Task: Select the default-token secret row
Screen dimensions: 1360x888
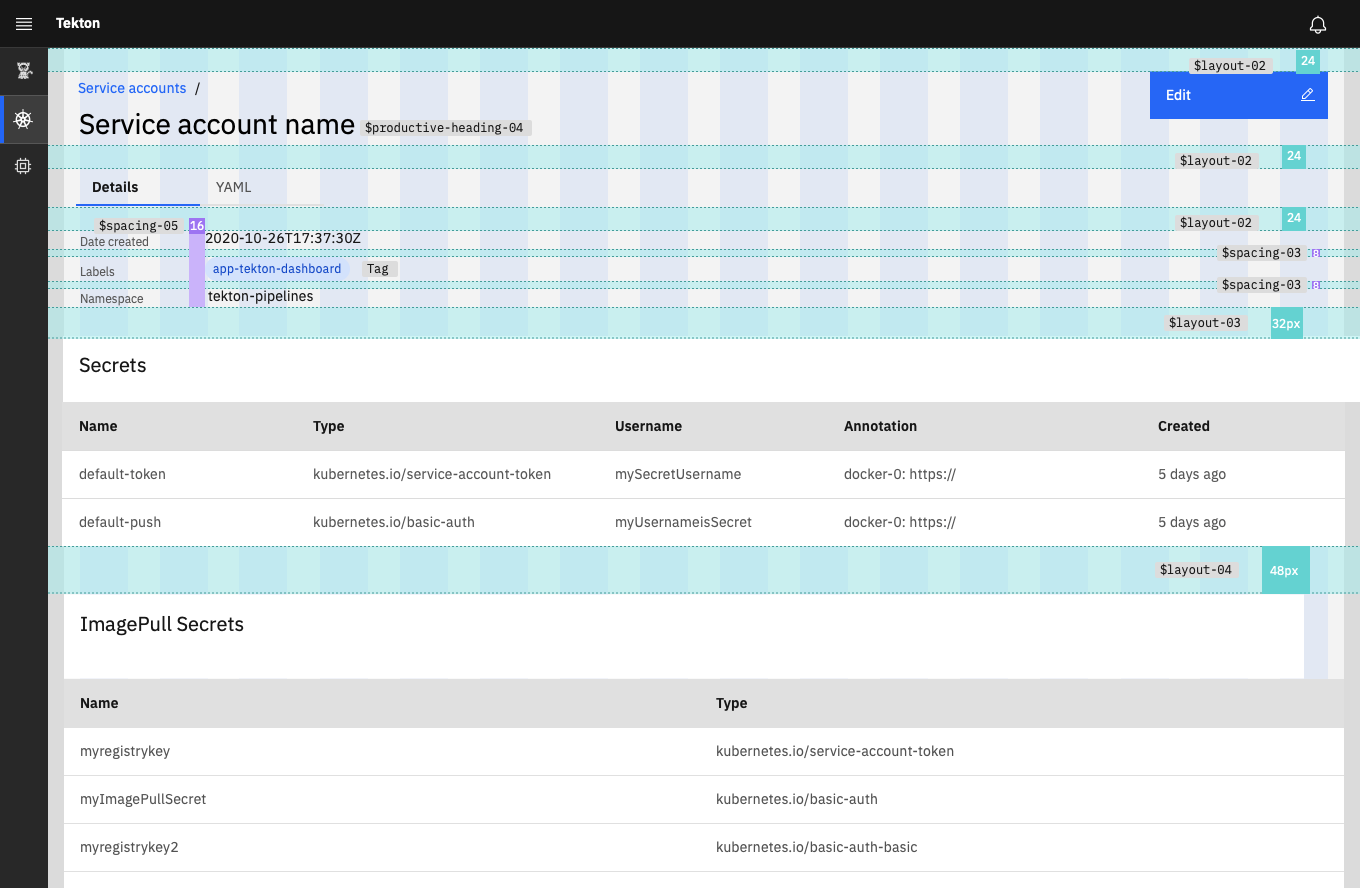Action: (122, 474)
